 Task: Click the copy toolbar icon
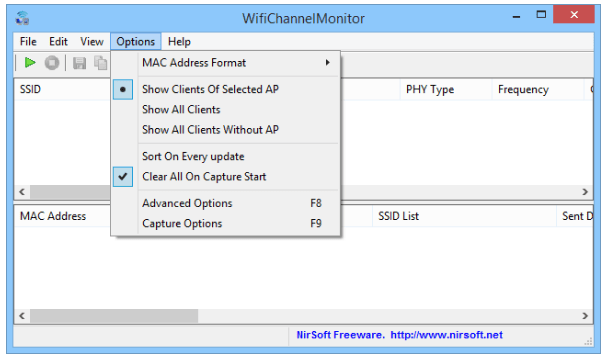pos(101,63)
